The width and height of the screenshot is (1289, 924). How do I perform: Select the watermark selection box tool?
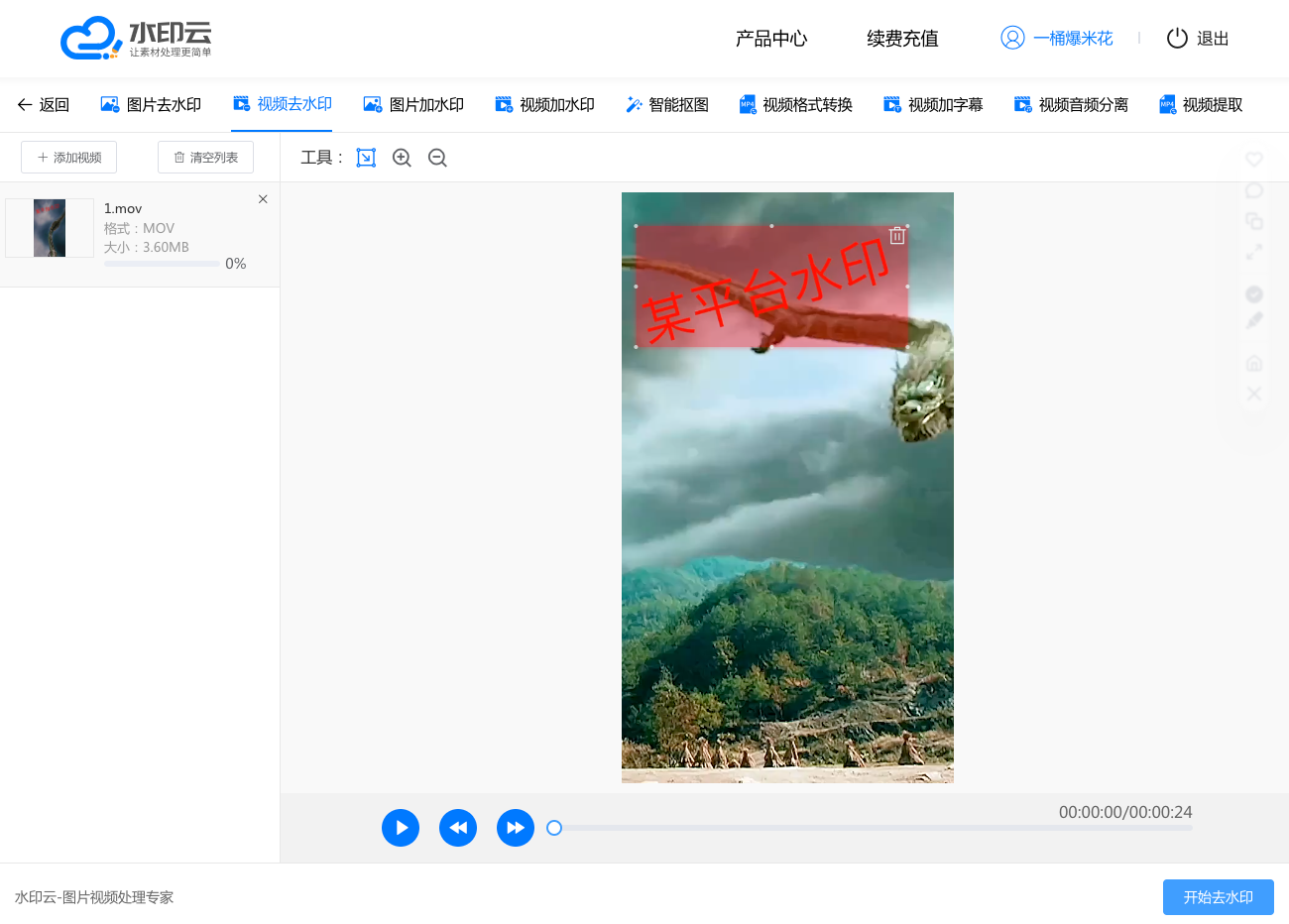coord(366,158)
